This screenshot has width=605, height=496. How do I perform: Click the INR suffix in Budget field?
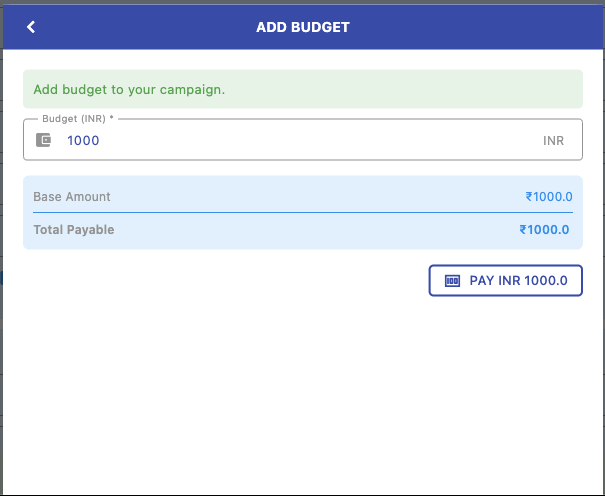553,141
